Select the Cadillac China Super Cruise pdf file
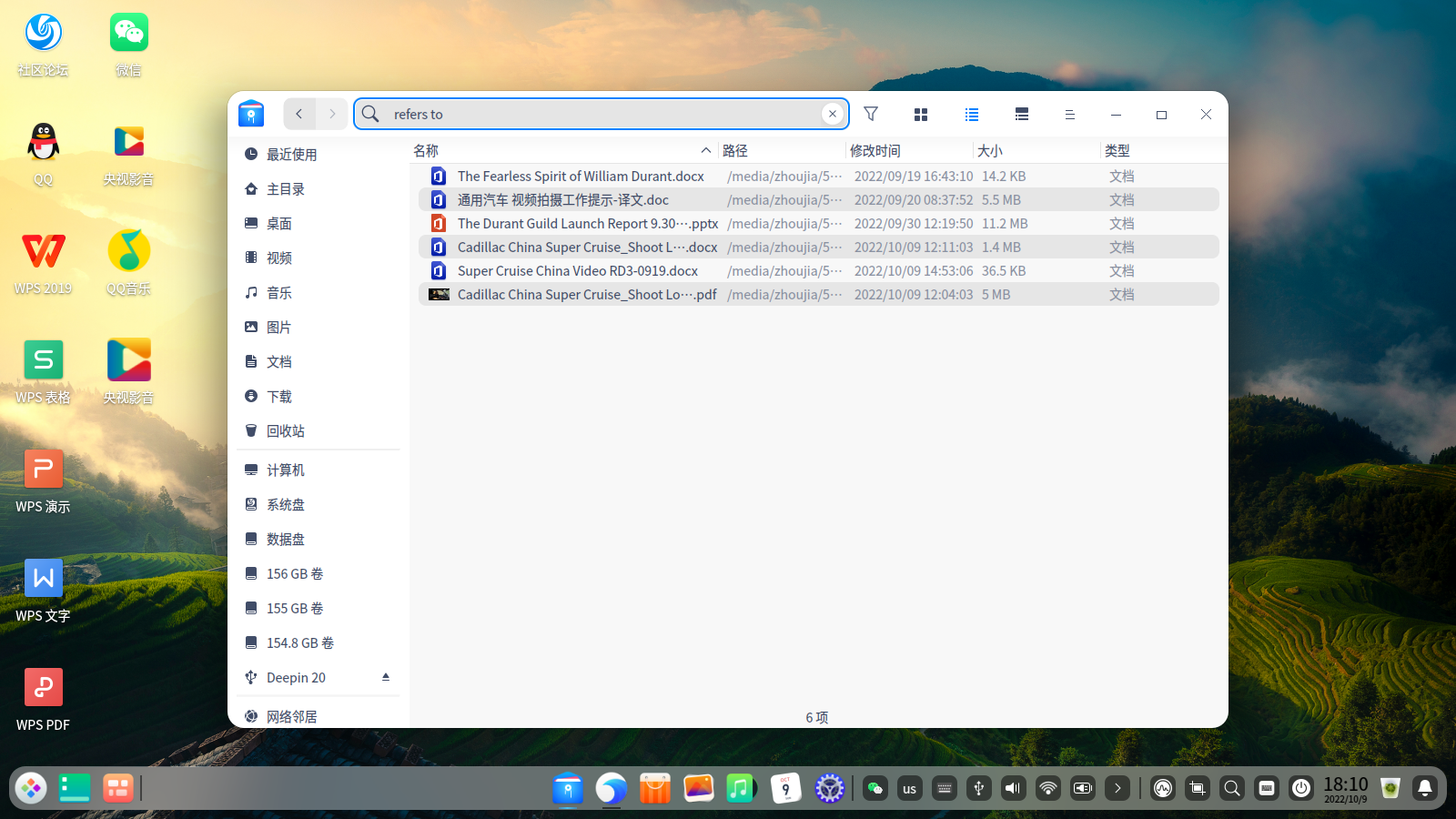 tap(819, 295)
